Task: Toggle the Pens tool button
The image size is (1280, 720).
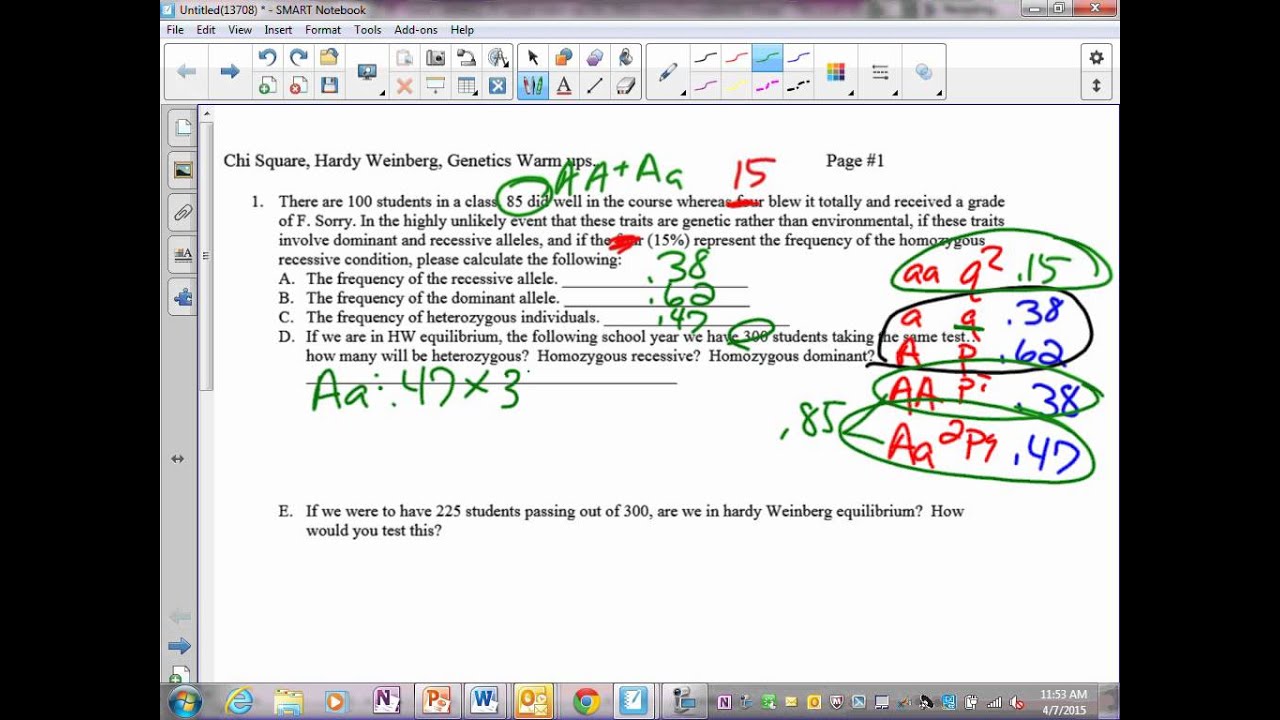Action: click(533, 86)
